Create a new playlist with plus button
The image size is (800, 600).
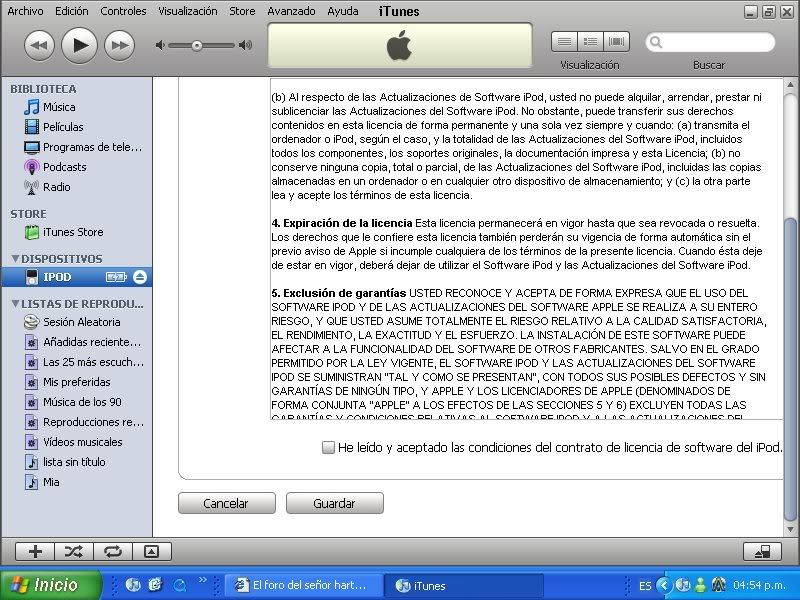[x=35, y=552]
